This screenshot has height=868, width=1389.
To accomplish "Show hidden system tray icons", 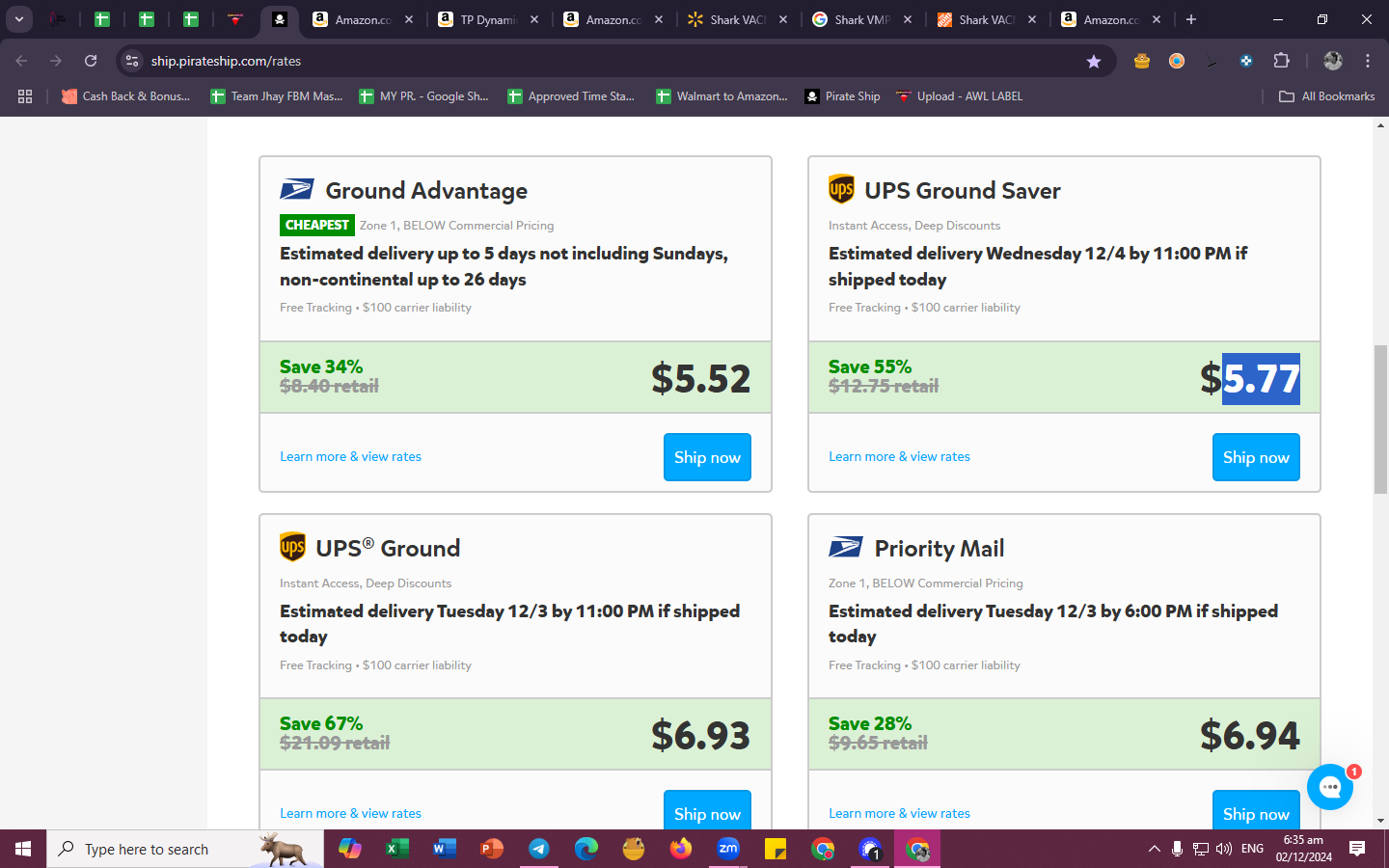I will 1154,849.
